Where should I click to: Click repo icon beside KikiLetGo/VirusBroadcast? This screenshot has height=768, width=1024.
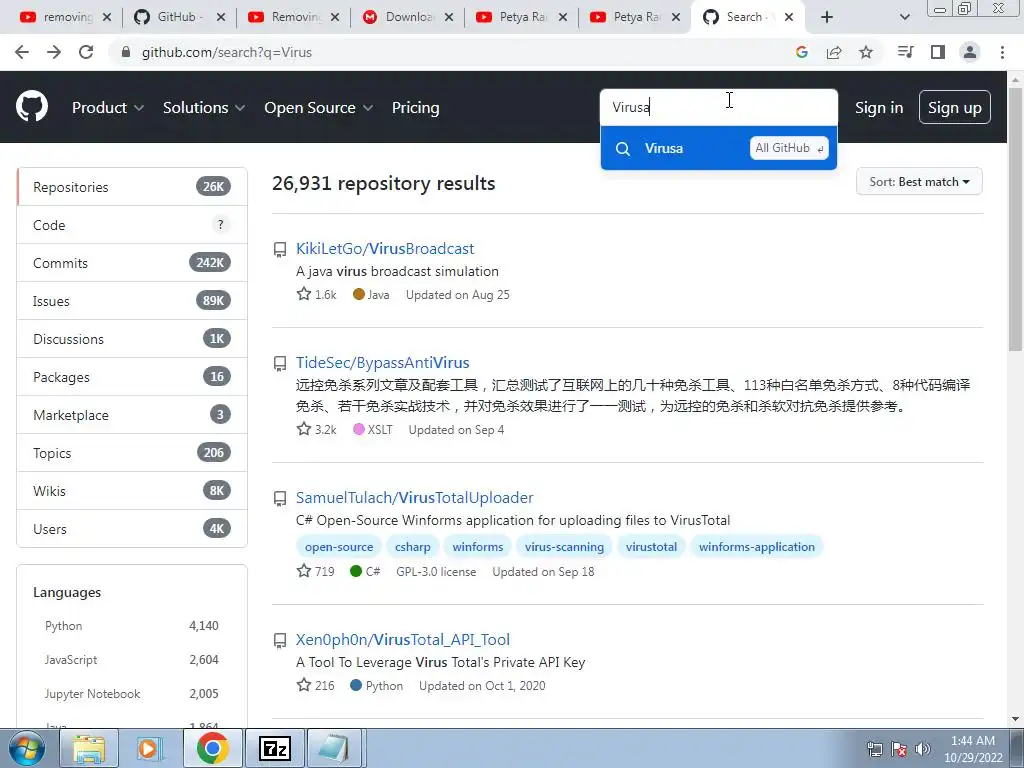[x=280, y=249]
